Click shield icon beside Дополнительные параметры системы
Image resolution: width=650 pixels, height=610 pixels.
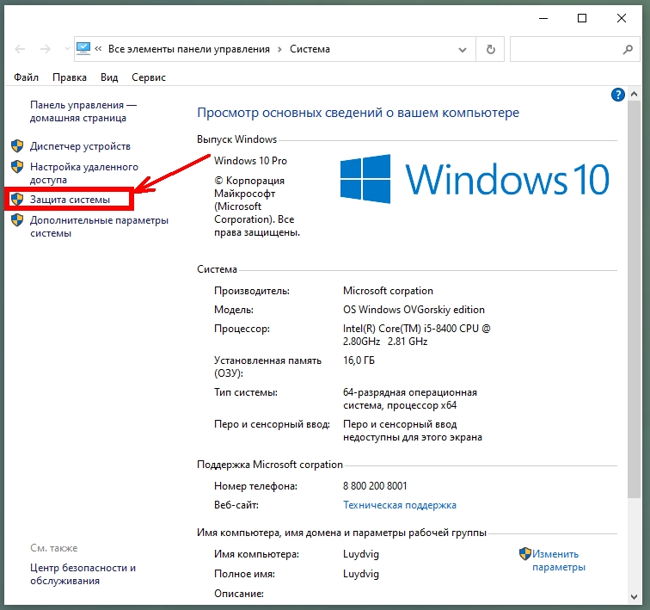(x=17, y=220)
